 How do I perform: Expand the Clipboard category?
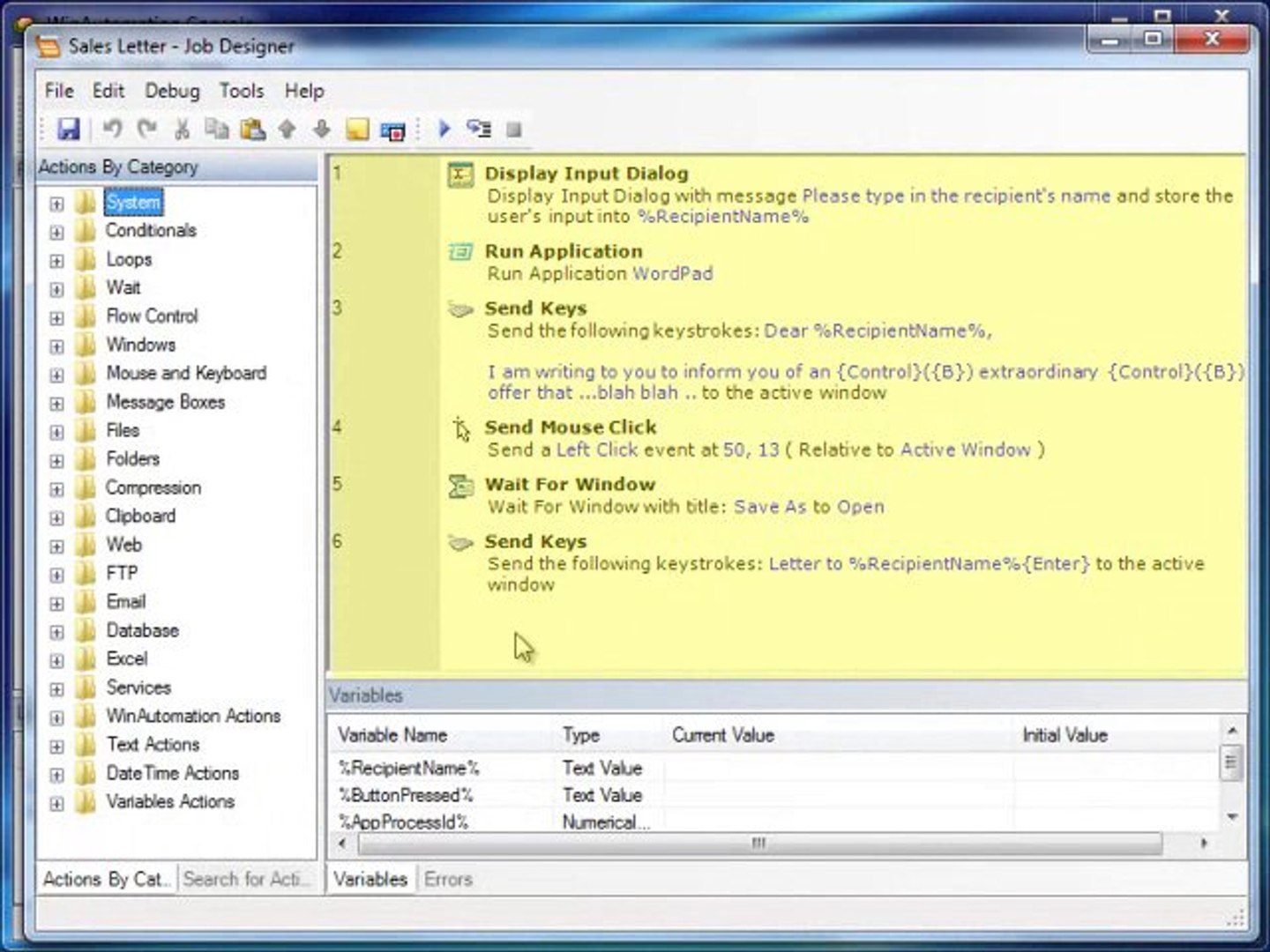(56, 517)
